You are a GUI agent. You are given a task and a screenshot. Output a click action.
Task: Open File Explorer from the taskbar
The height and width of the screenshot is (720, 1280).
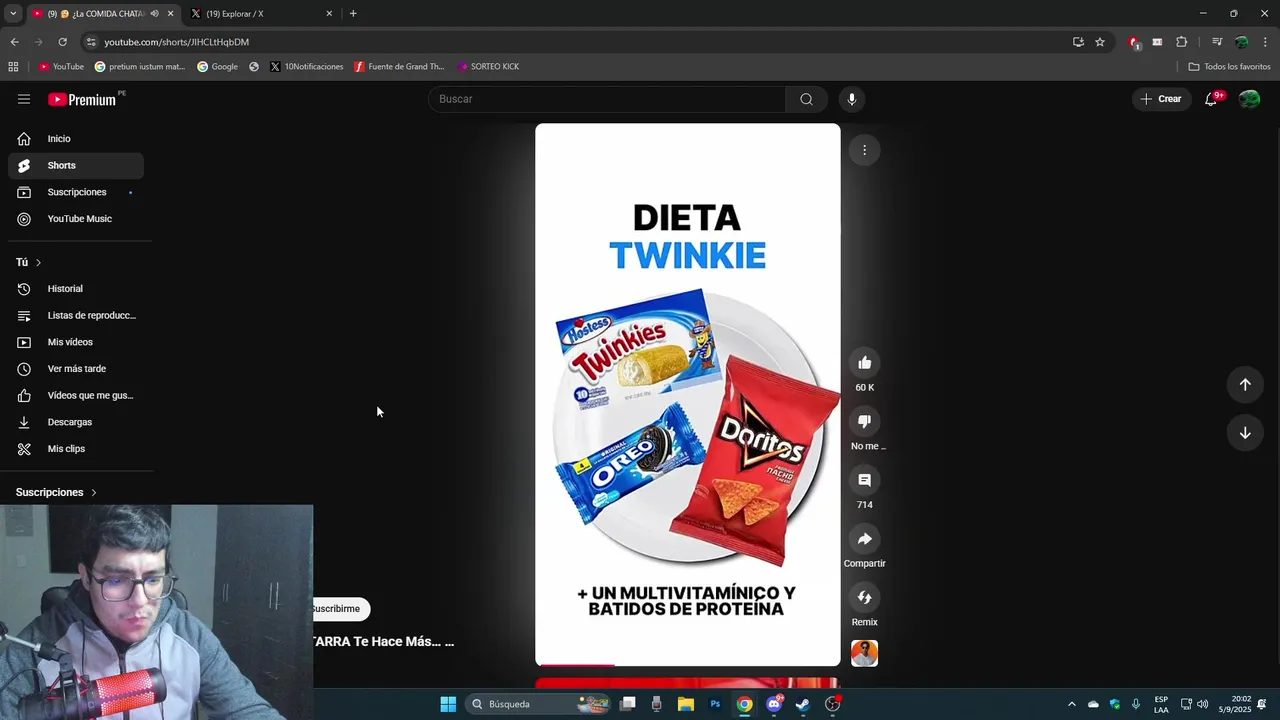686,704
